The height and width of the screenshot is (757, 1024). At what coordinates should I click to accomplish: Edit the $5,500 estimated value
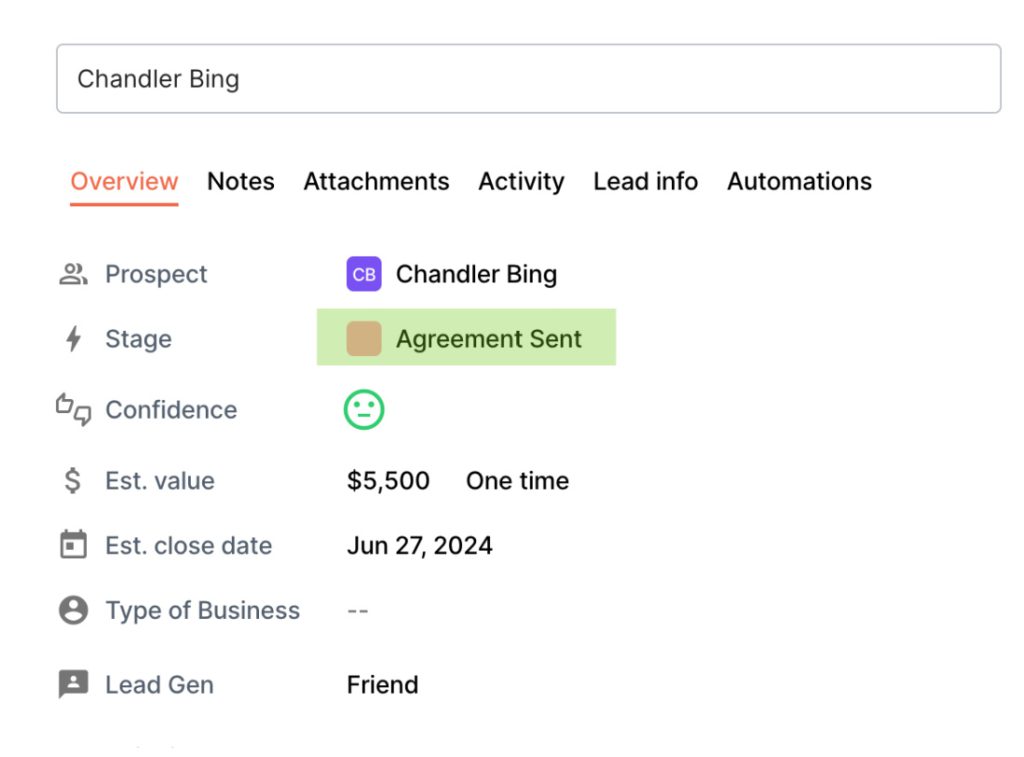click(x=388, y=481)
